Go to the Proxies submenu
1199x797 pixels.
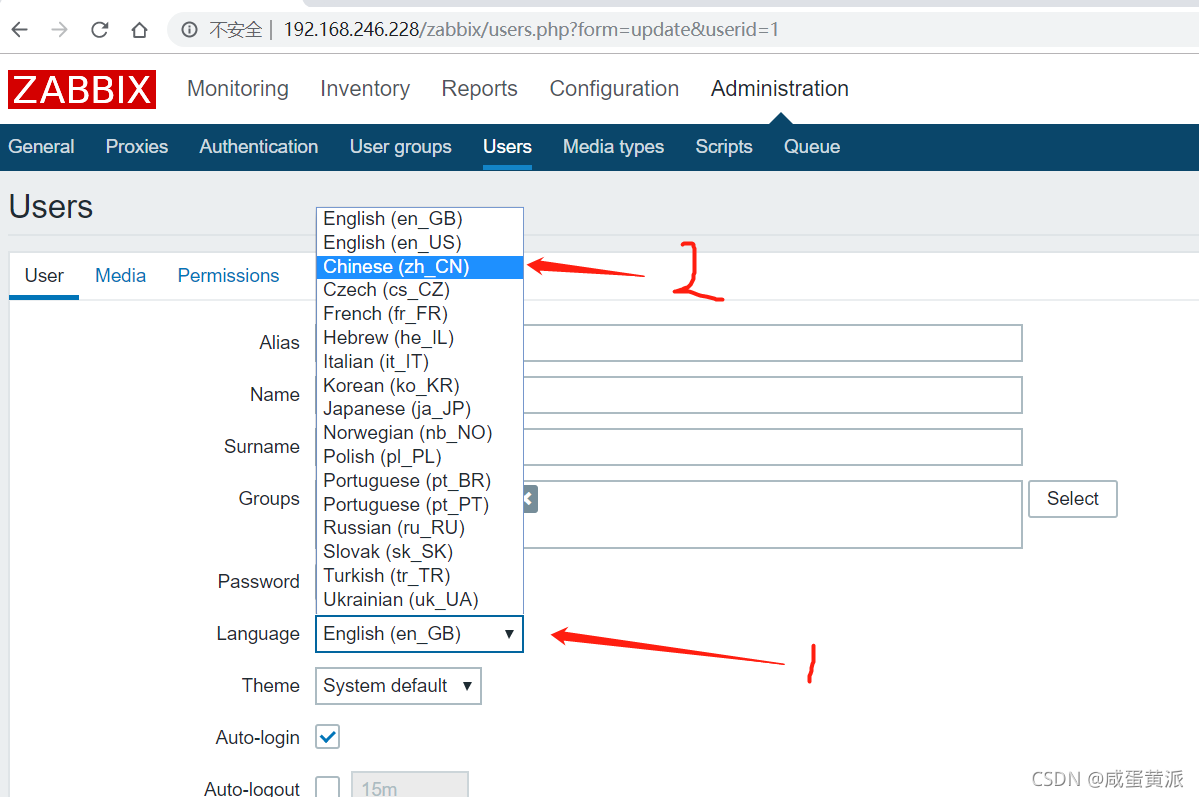pyautogui.click(x=137, y=147)
